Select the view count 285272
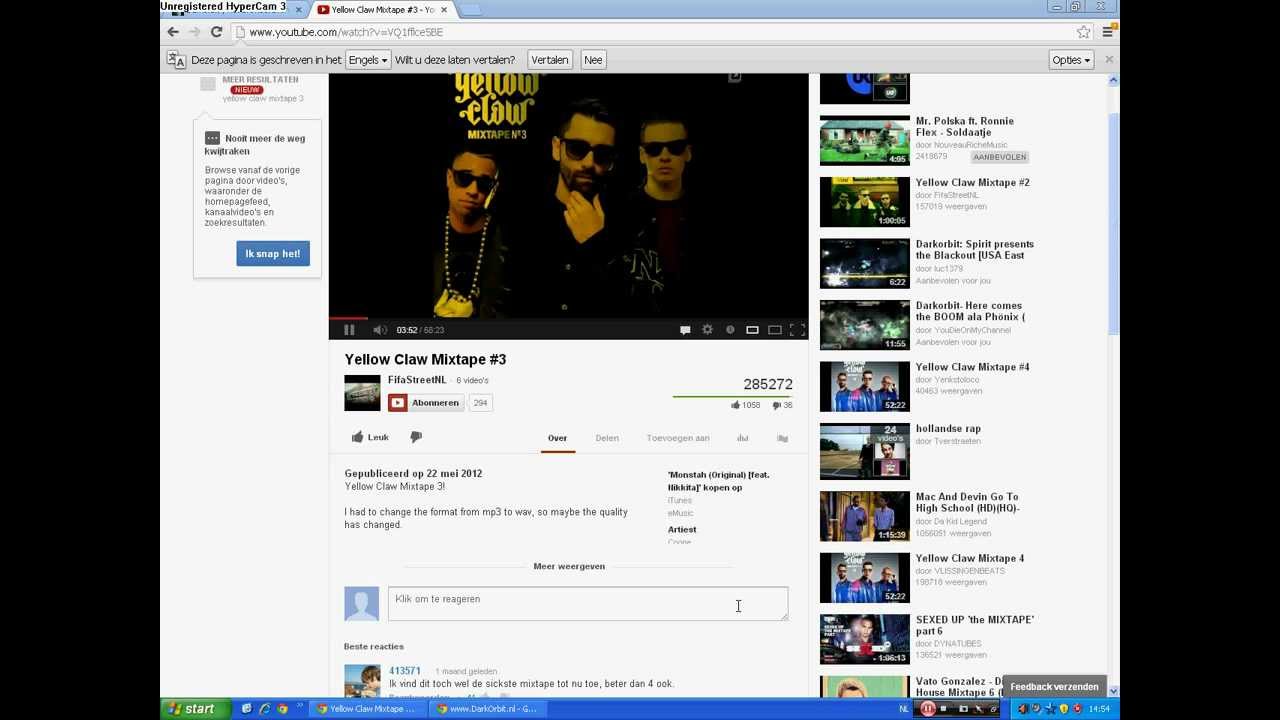The image size is (1280, 720). [x=768, y=384]
